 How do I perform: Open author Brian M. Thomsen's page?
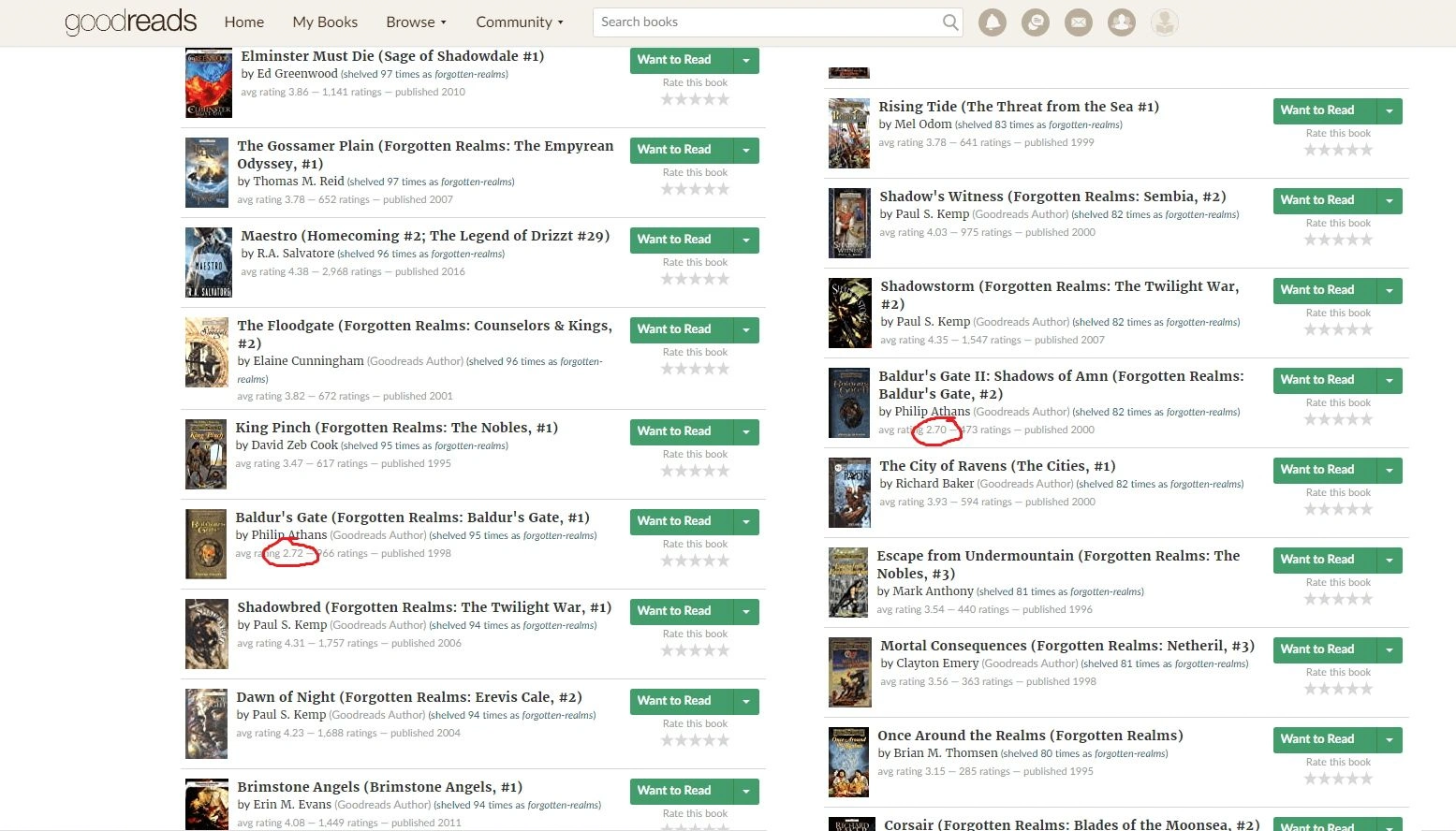946,753
